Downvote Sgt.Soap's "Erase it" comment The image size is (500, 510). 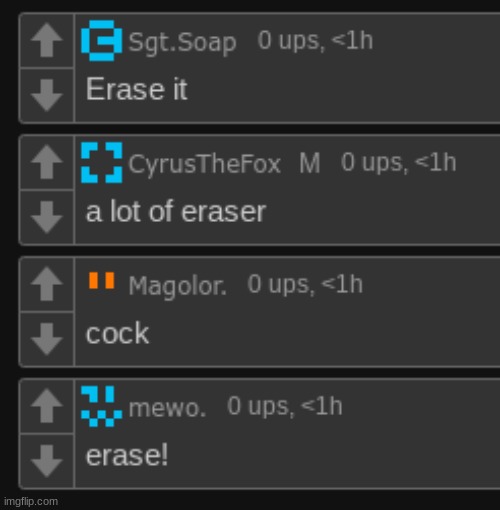click(x=47, y=95)
